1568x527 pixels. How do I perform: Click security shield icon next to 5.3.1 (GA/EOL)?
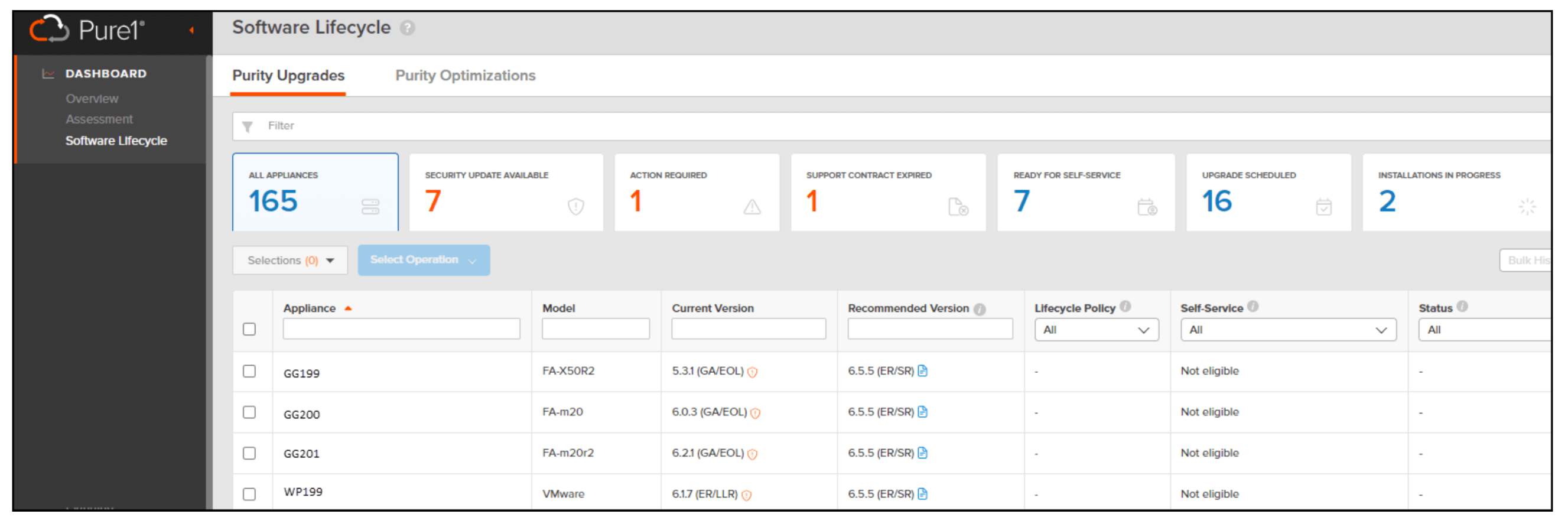(752, 372)
